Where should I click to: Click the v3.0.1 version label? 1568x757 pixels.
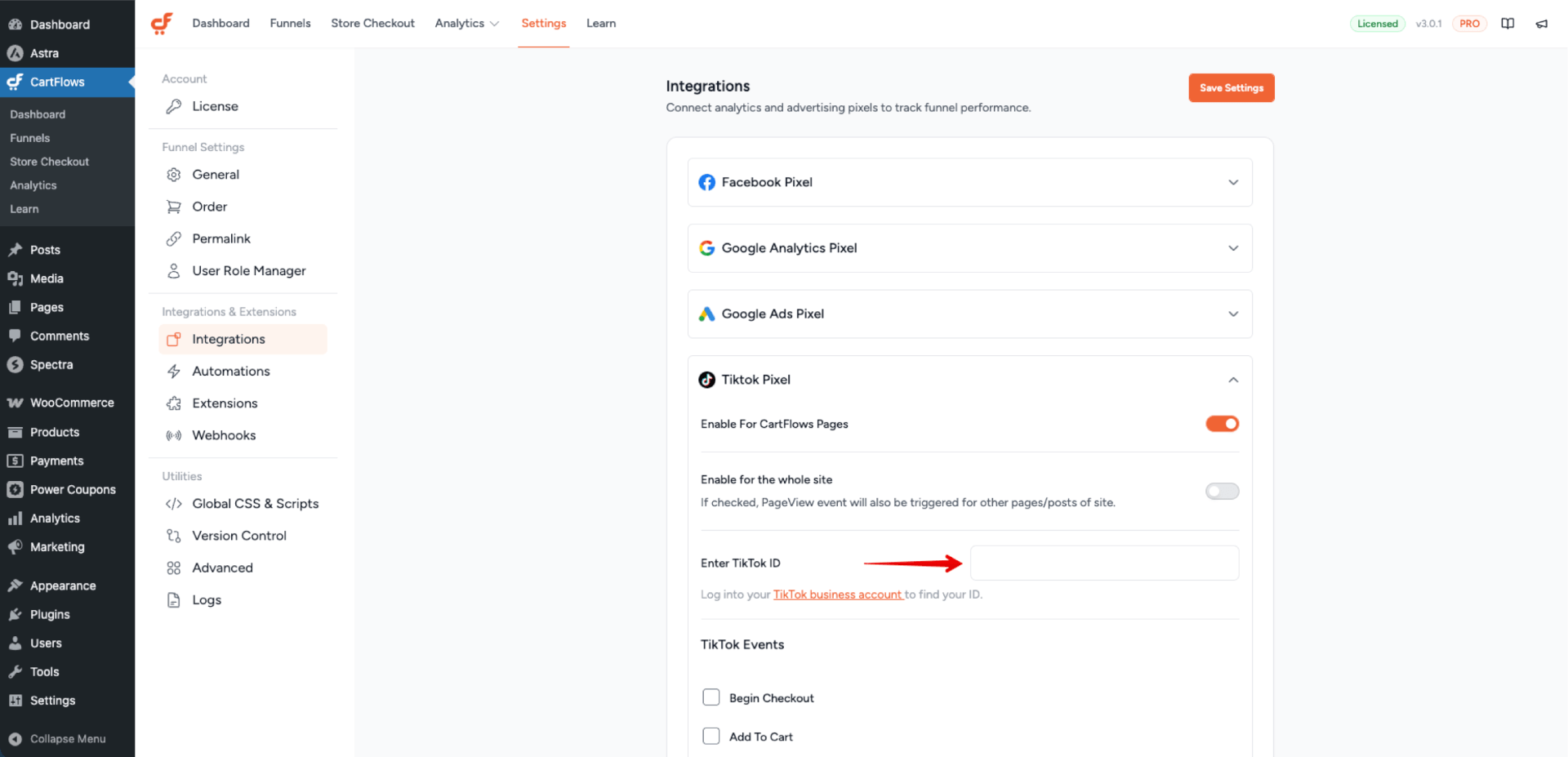pyautogui.click(x=1428, y=24)
